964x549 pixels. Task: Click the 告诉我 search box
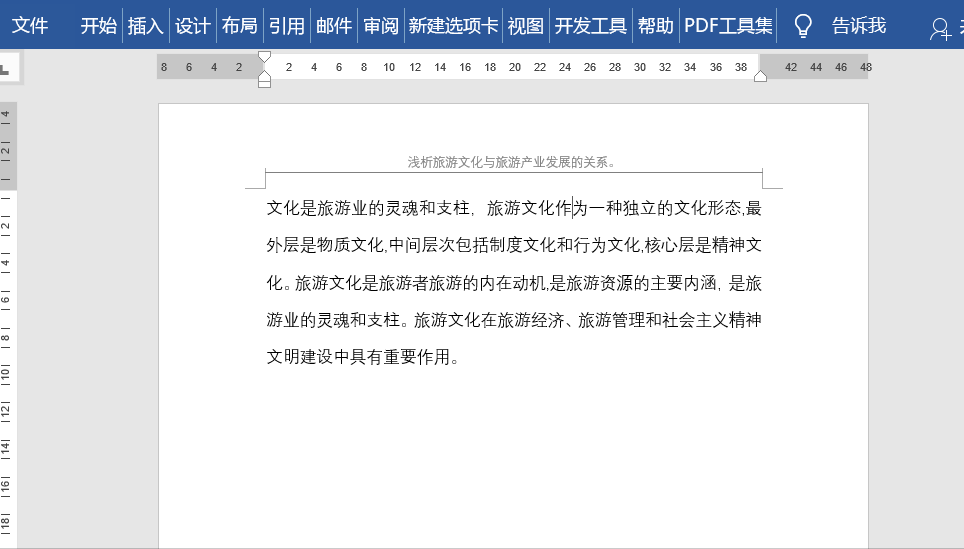[x=859, y=25]
